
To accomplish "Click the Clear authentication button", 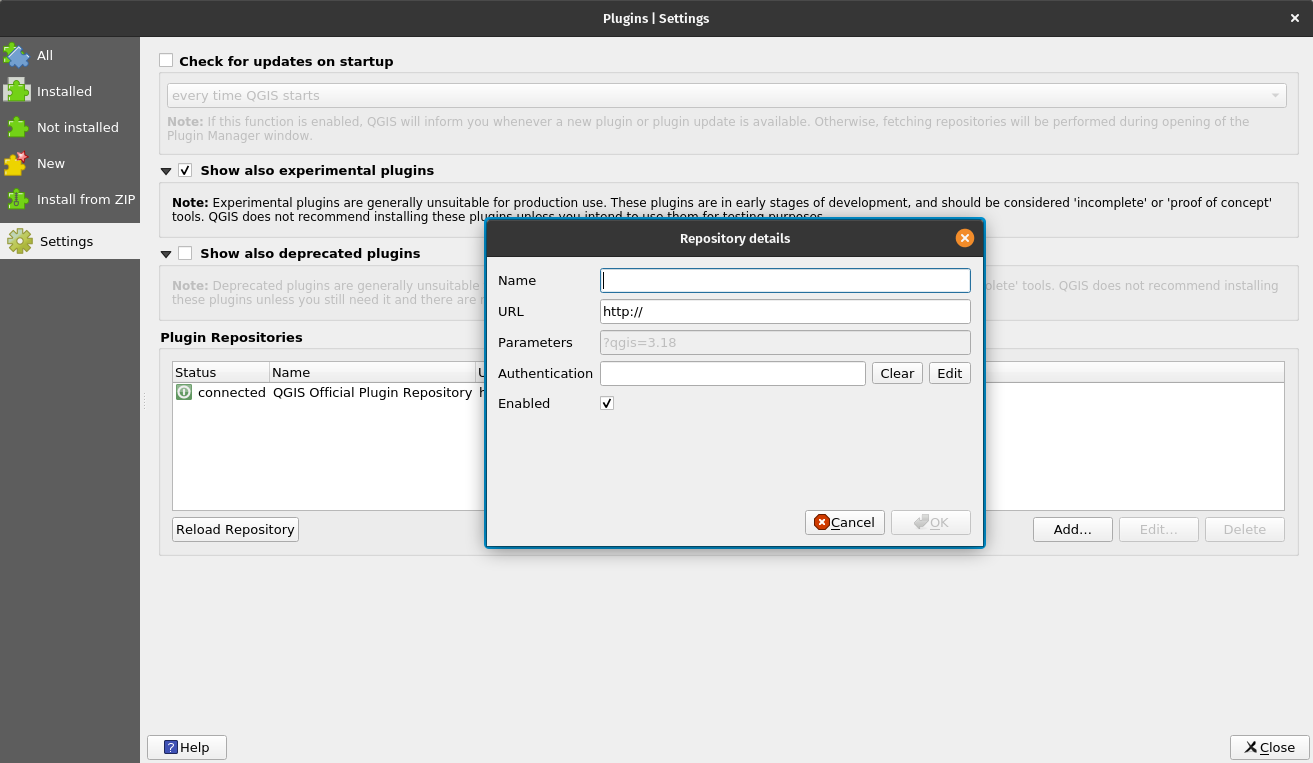I will coord(897,373).
